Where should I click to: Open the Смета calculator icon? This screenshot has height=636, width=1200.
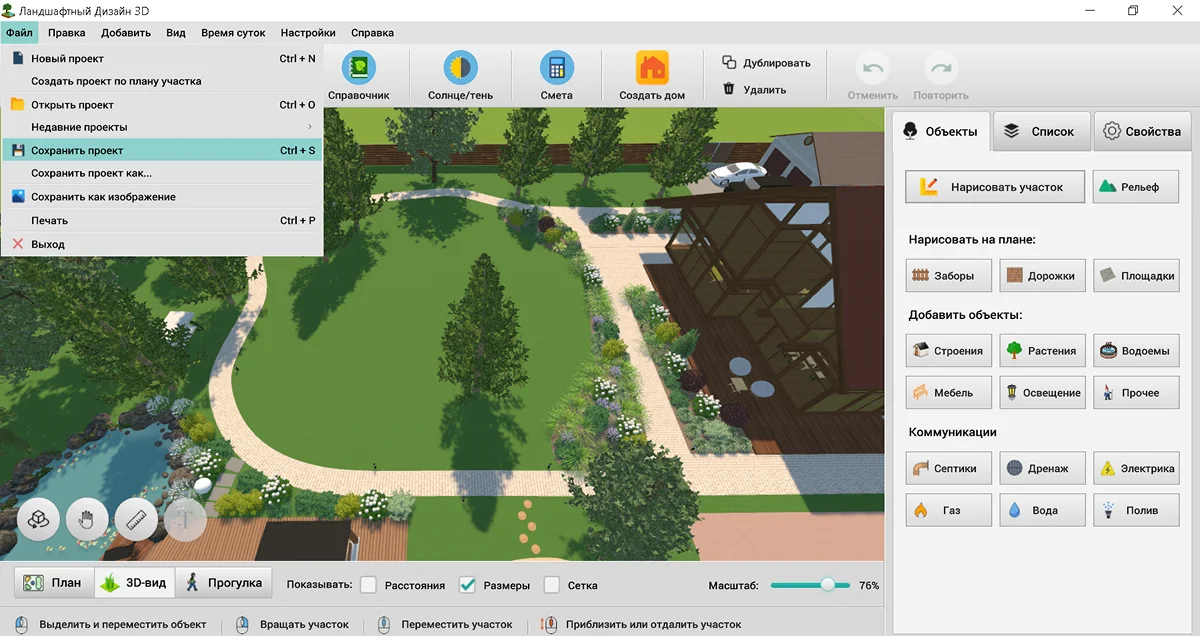(556, 68)
